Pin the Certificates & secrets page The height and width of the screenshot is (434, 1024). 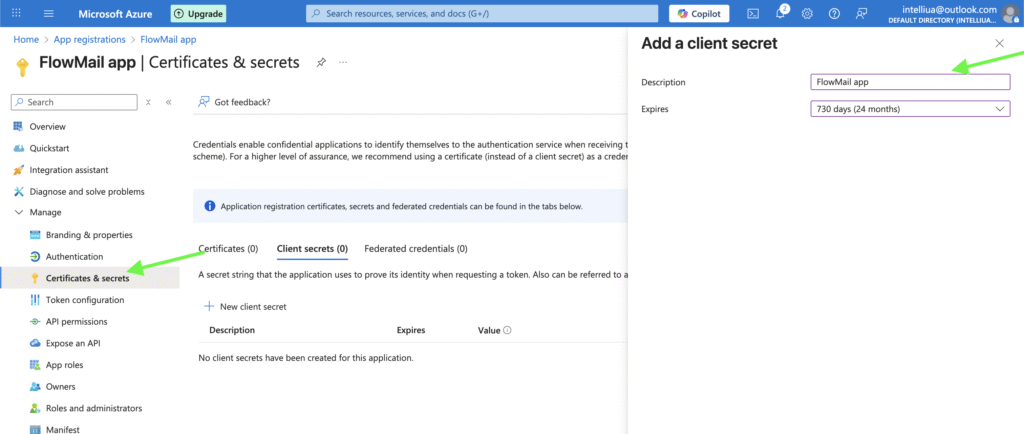click(321, 63)
